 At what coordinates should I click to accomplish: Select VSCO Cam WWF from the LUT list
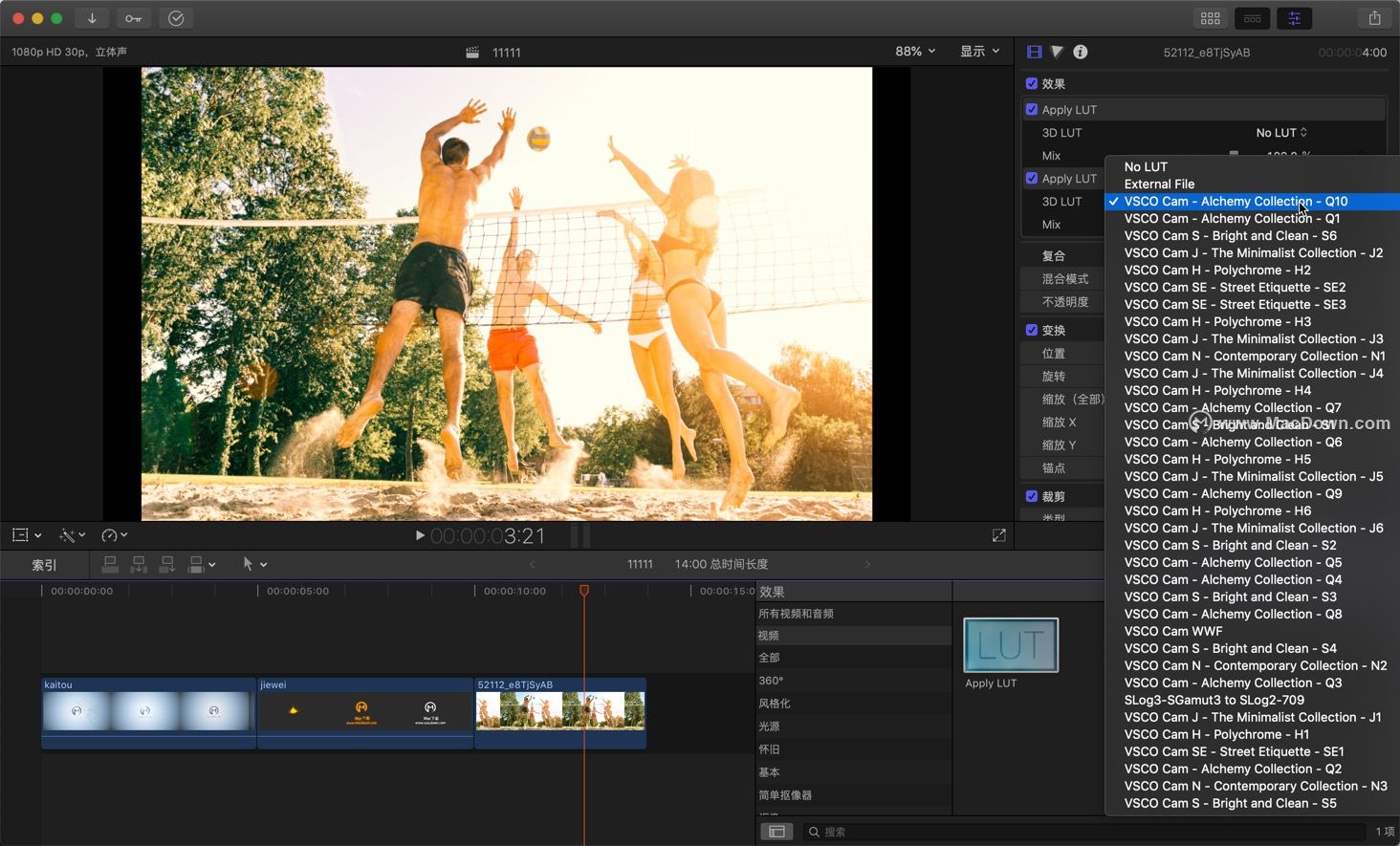(1173, 631)
